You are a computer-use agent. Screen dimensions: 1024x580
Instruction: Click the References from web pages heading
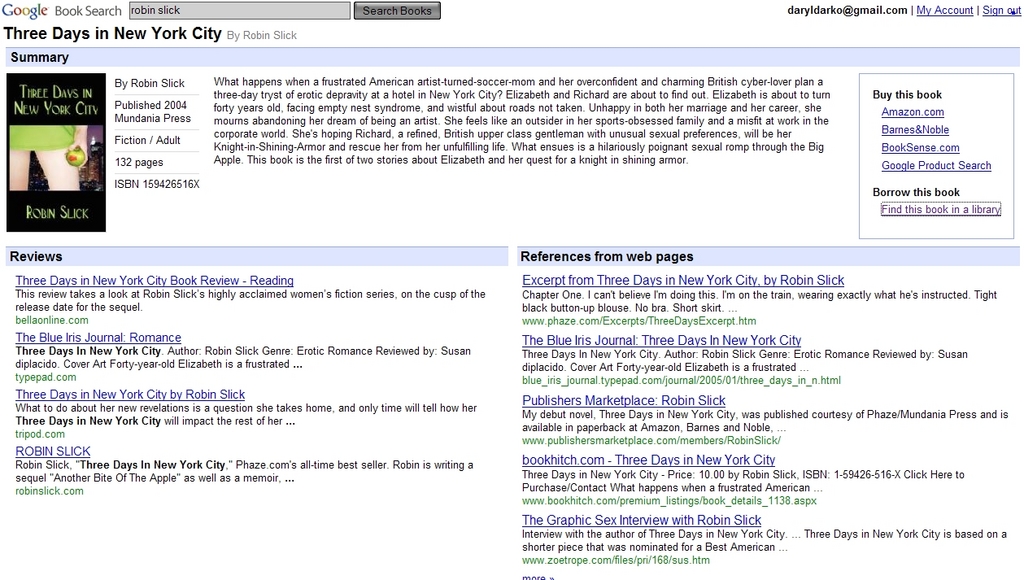pyautogui.click(x=607, y=256)
